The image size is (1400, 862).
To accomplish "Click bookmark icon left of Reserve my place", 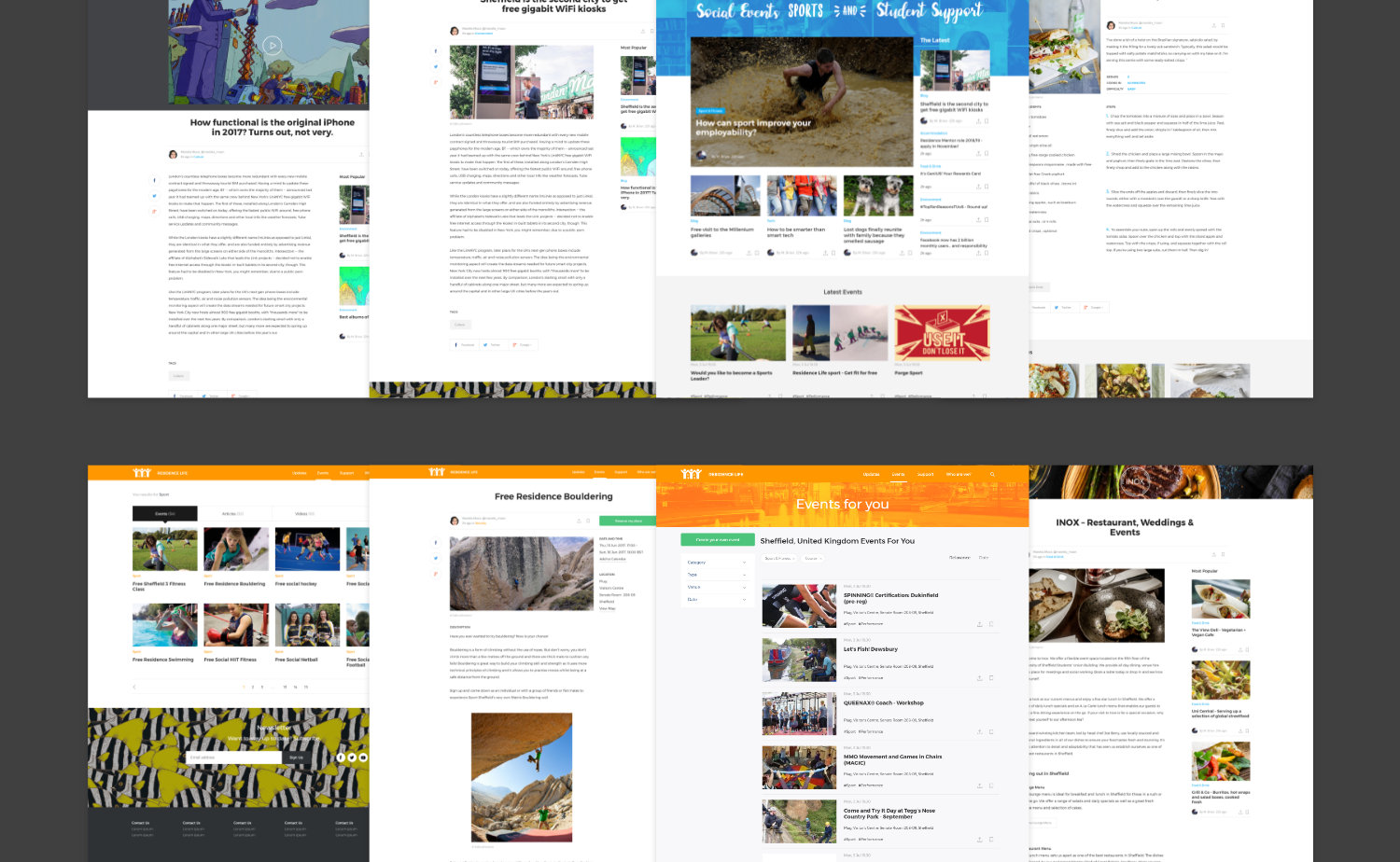I will [588, 521].
